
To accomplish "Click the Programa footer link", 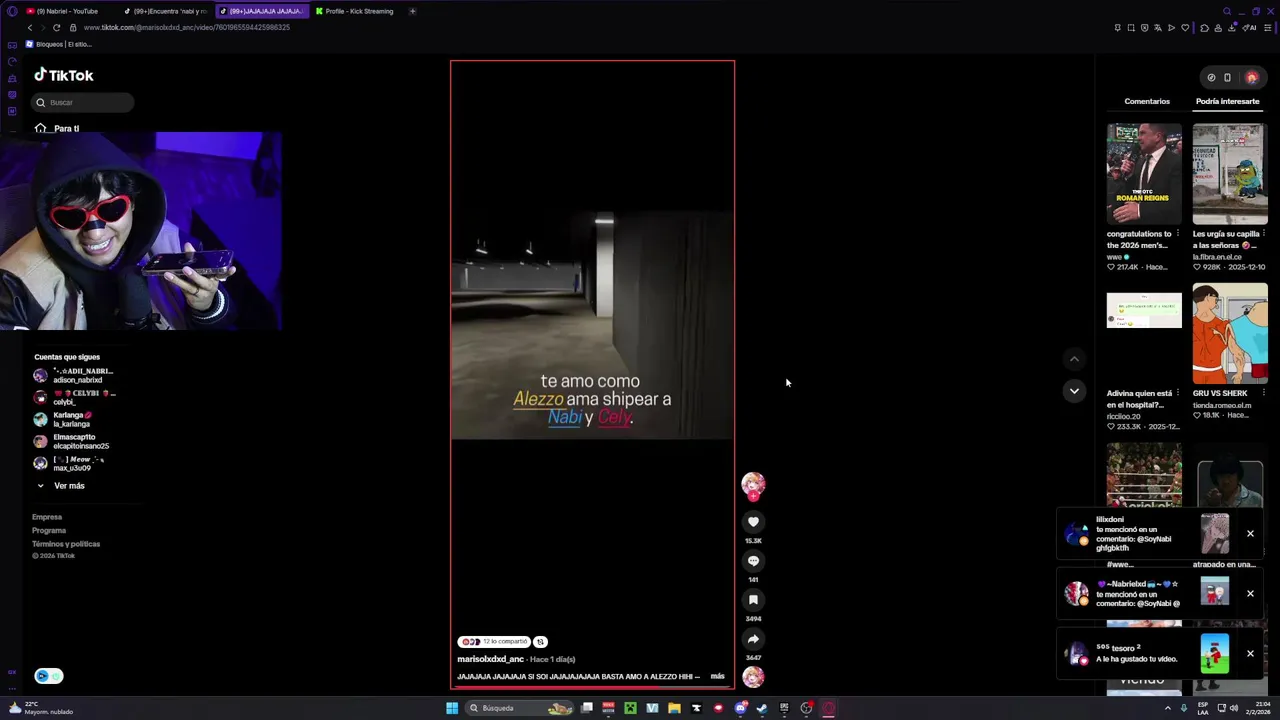I will click(x=49, y=530).
